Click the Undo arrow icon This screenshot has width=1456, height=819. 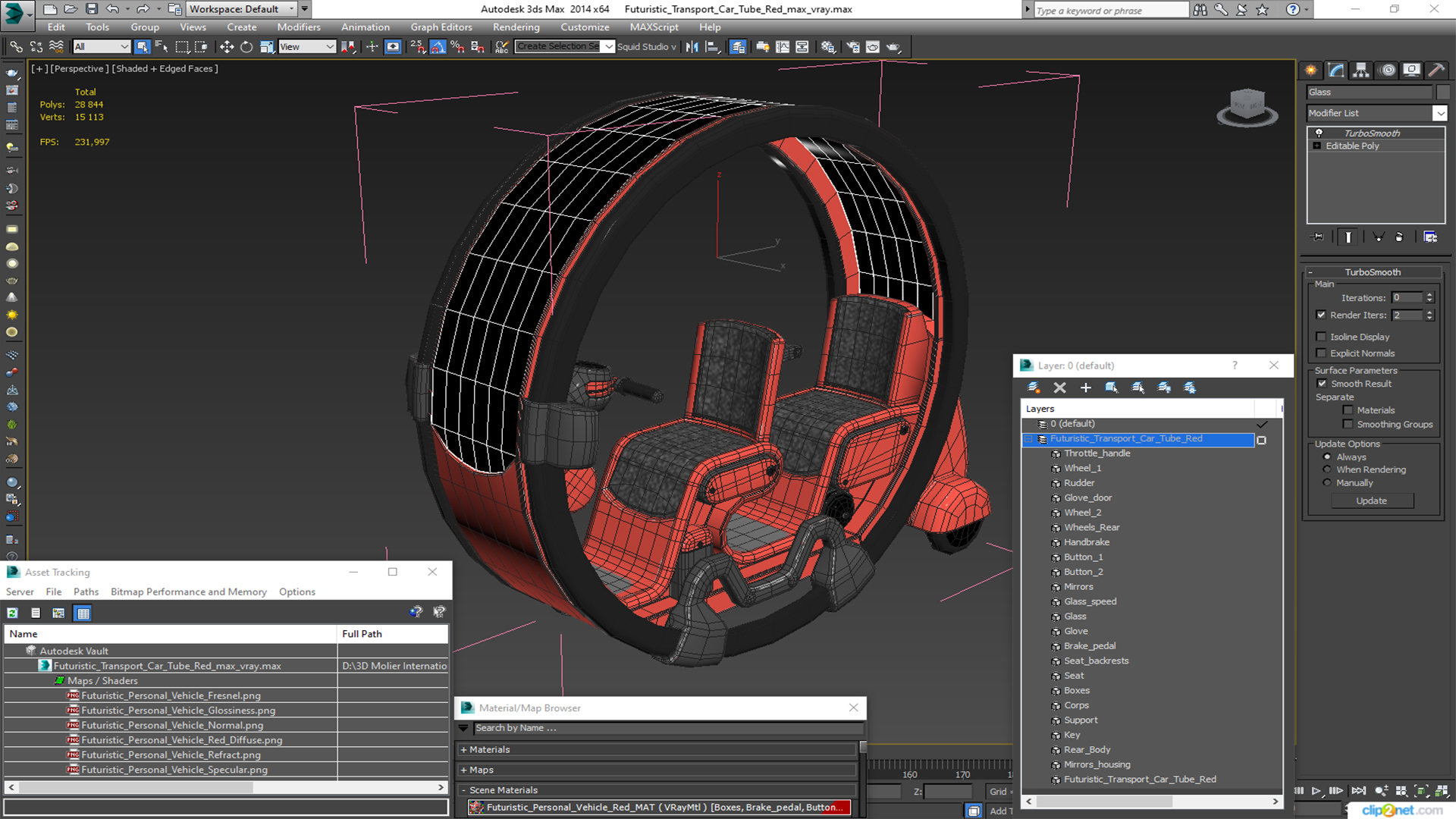(x=112, y=9)
